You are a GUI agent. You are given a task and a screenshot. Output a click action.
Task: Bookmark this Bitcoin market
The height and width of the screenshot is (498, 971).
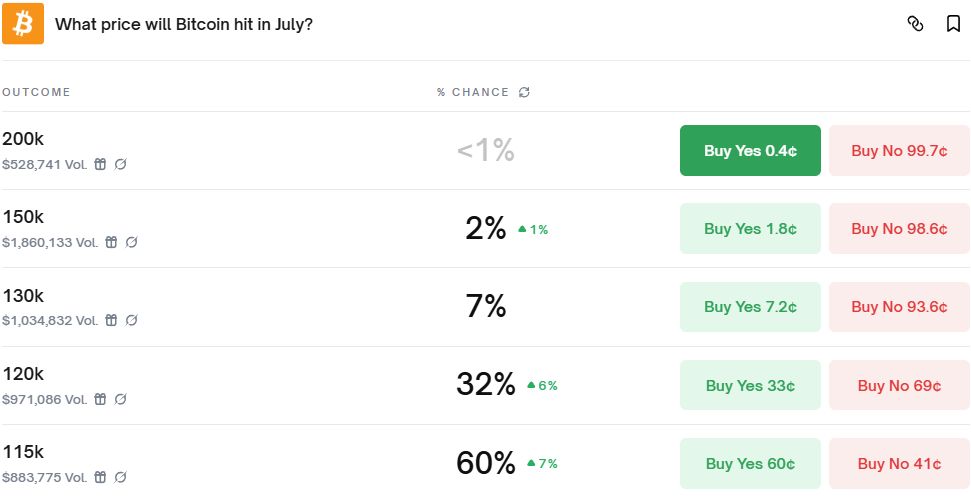coord(953,24)
